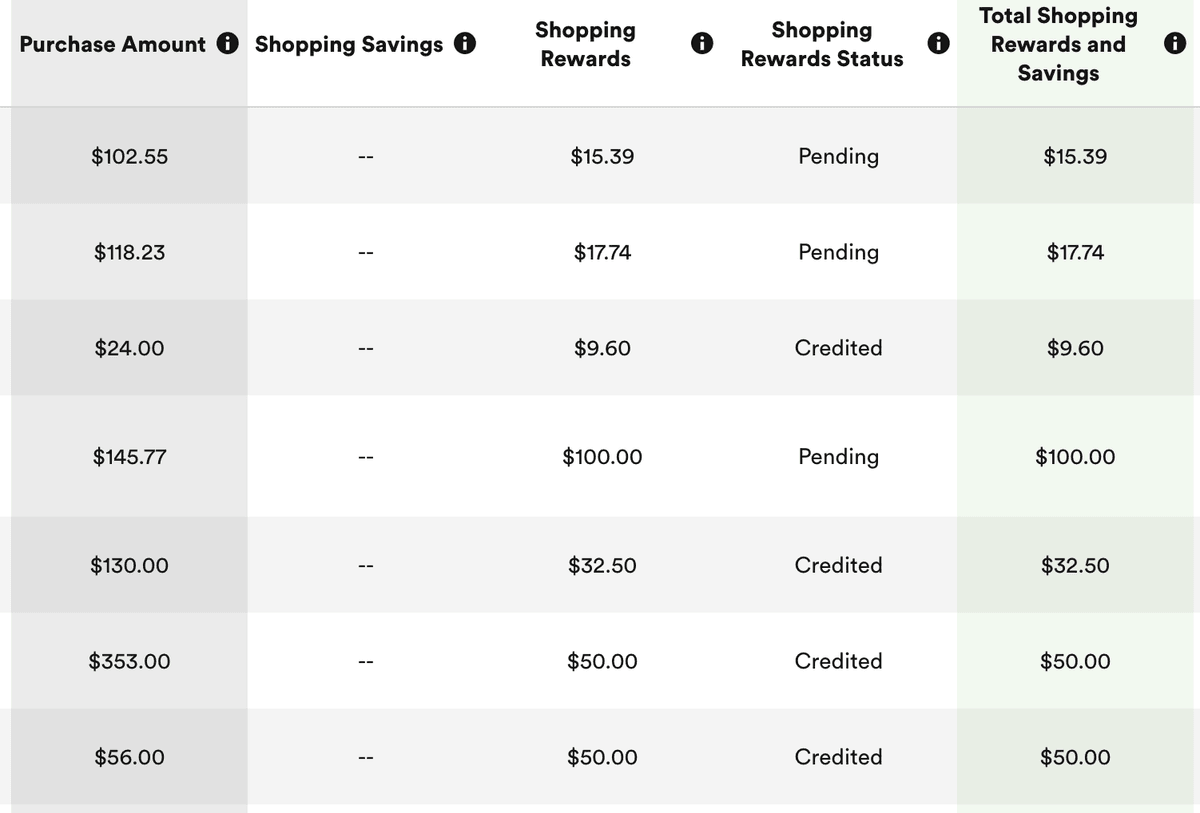Open info icon for Shopping Rewards column
Viewport: 1200px width, 813px height.
tap(702, 44)
